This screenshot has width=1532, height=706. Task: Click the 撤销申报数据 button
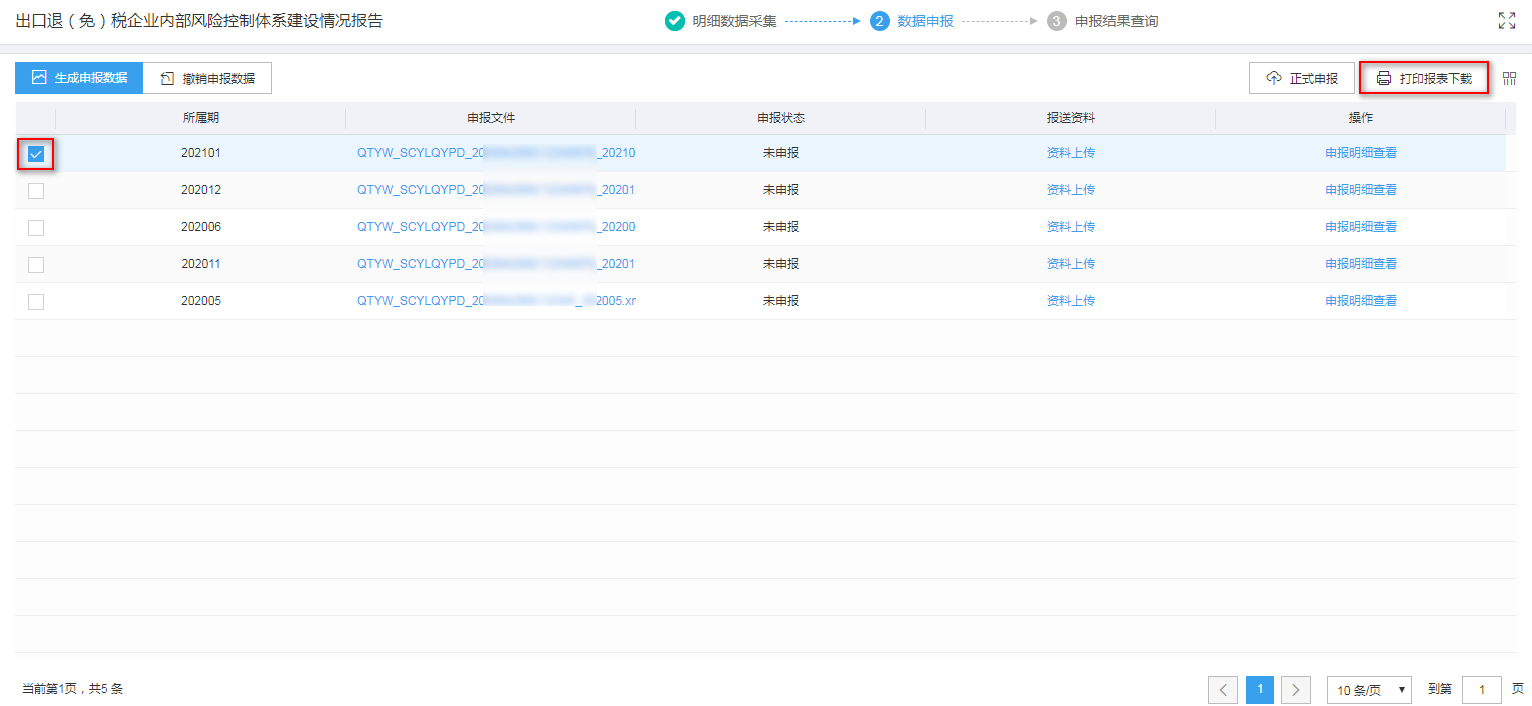pyautogui.click(x=207, y=78)
